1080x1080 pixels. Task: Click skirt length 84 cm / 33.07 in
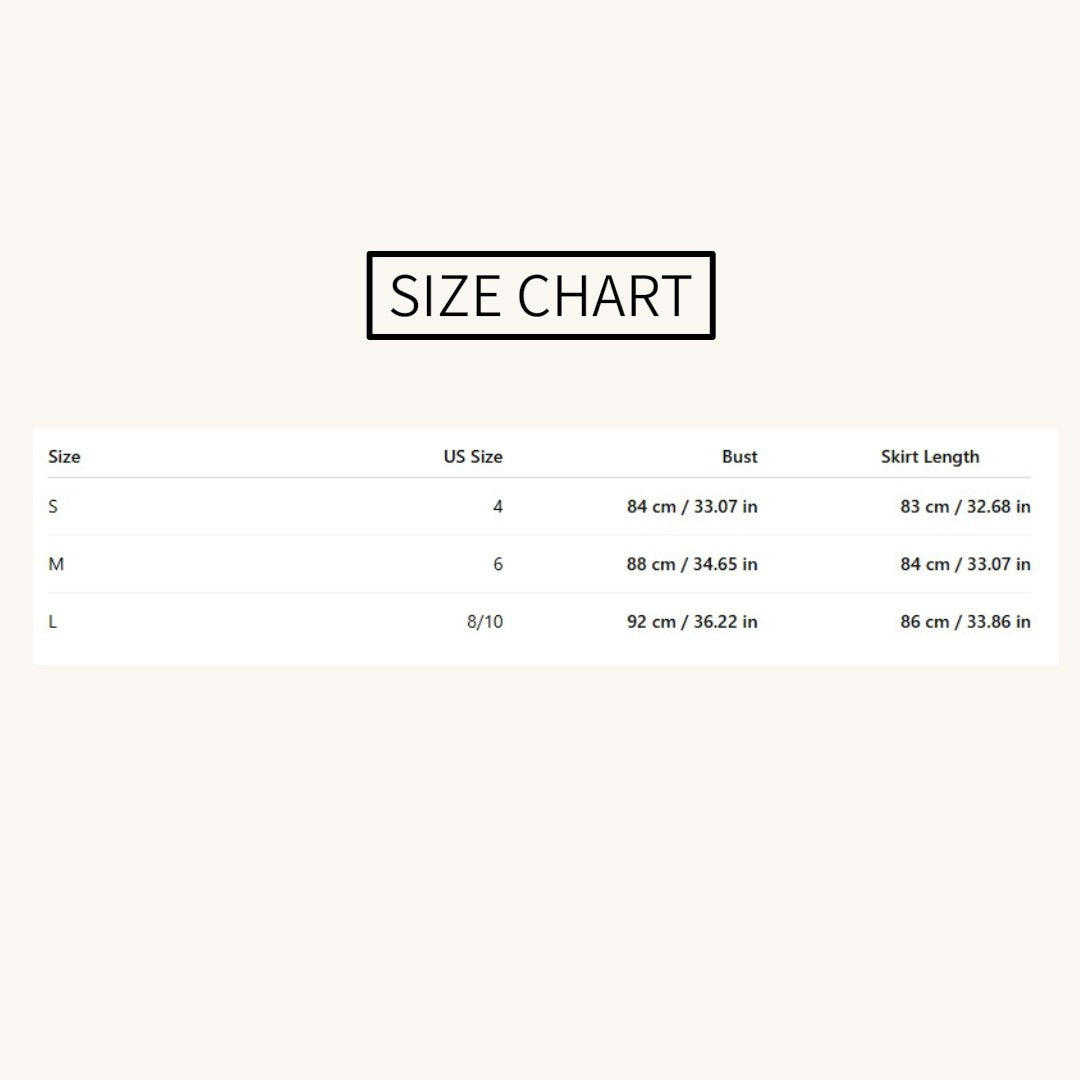tap(965, 564)
